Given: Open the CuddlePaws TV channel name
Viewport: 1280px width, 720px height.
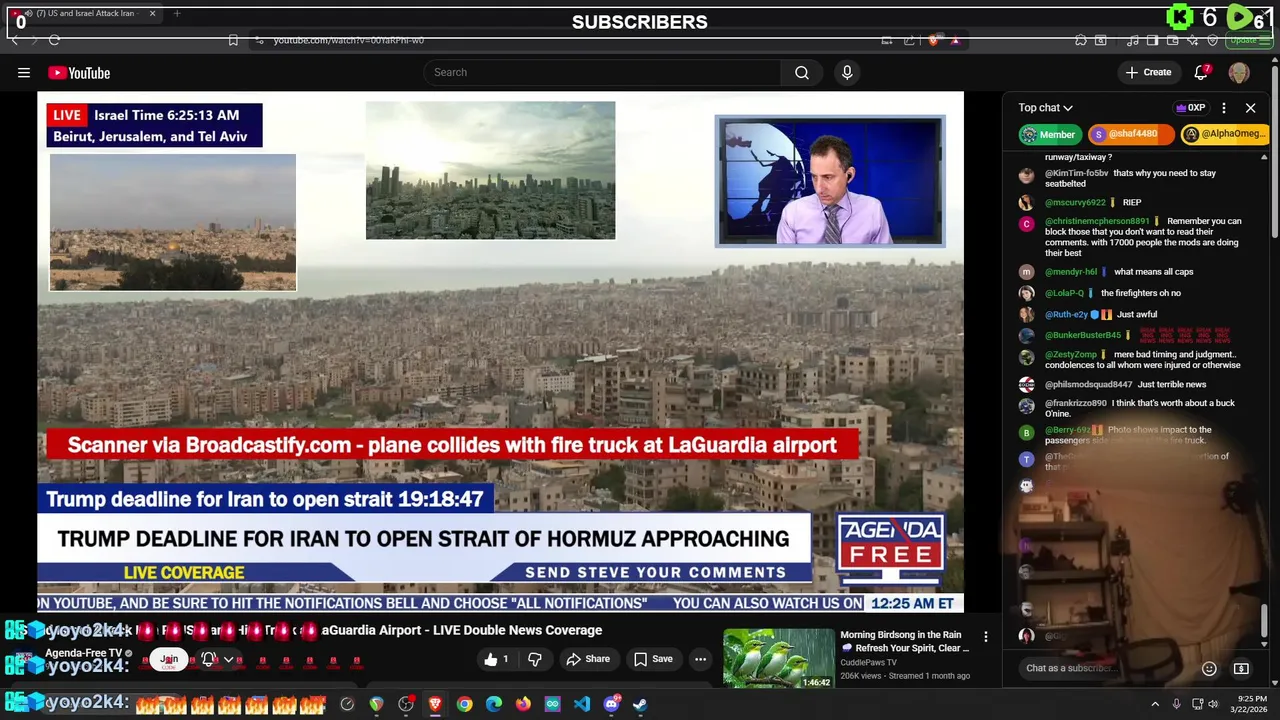Looking at the screenshot, I should pyautogui.click(x=868, y=662).
